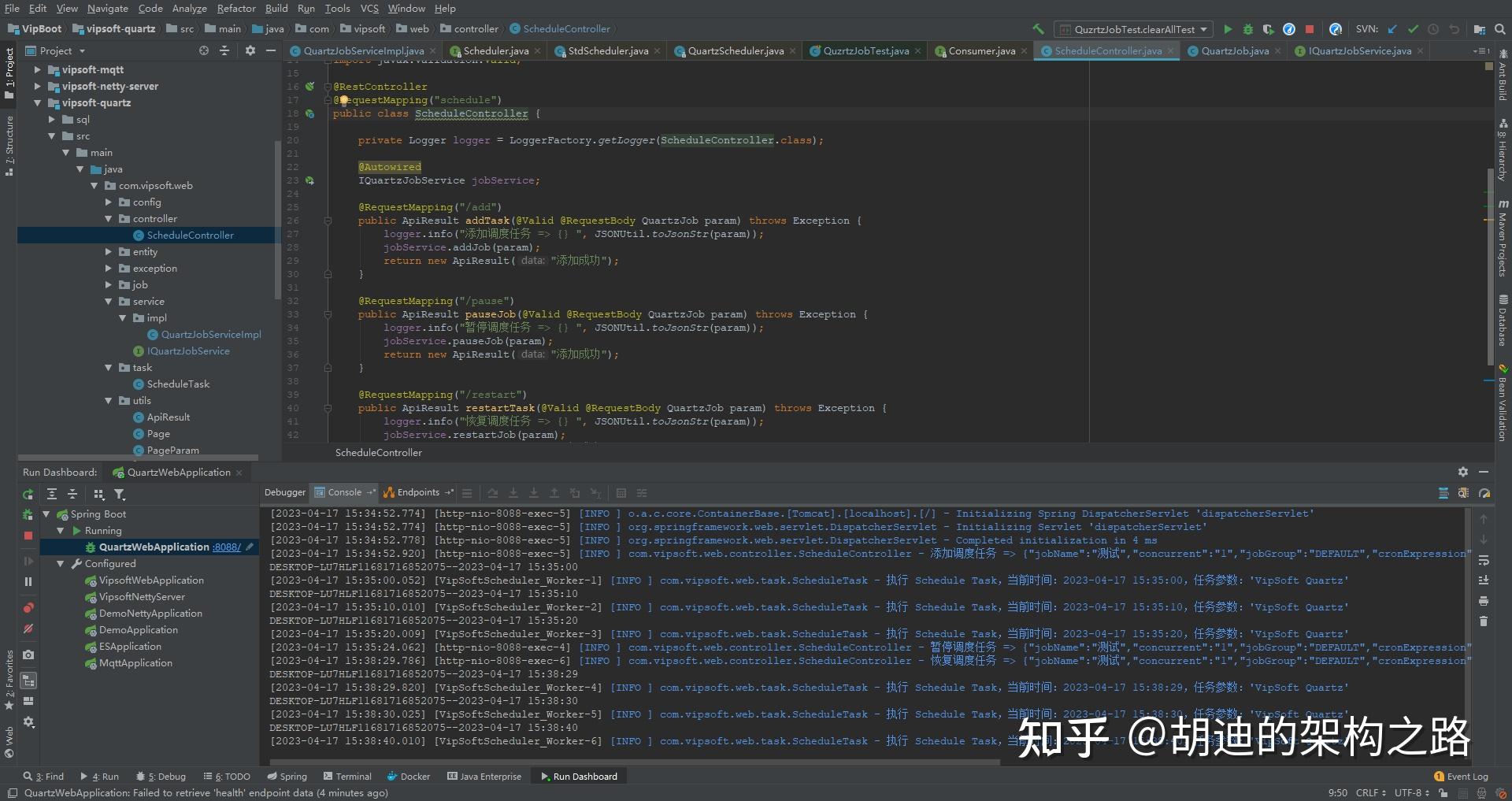Open the Event Log
Viewport: 1512px width, 801px height.
(x=1462, y=777)
